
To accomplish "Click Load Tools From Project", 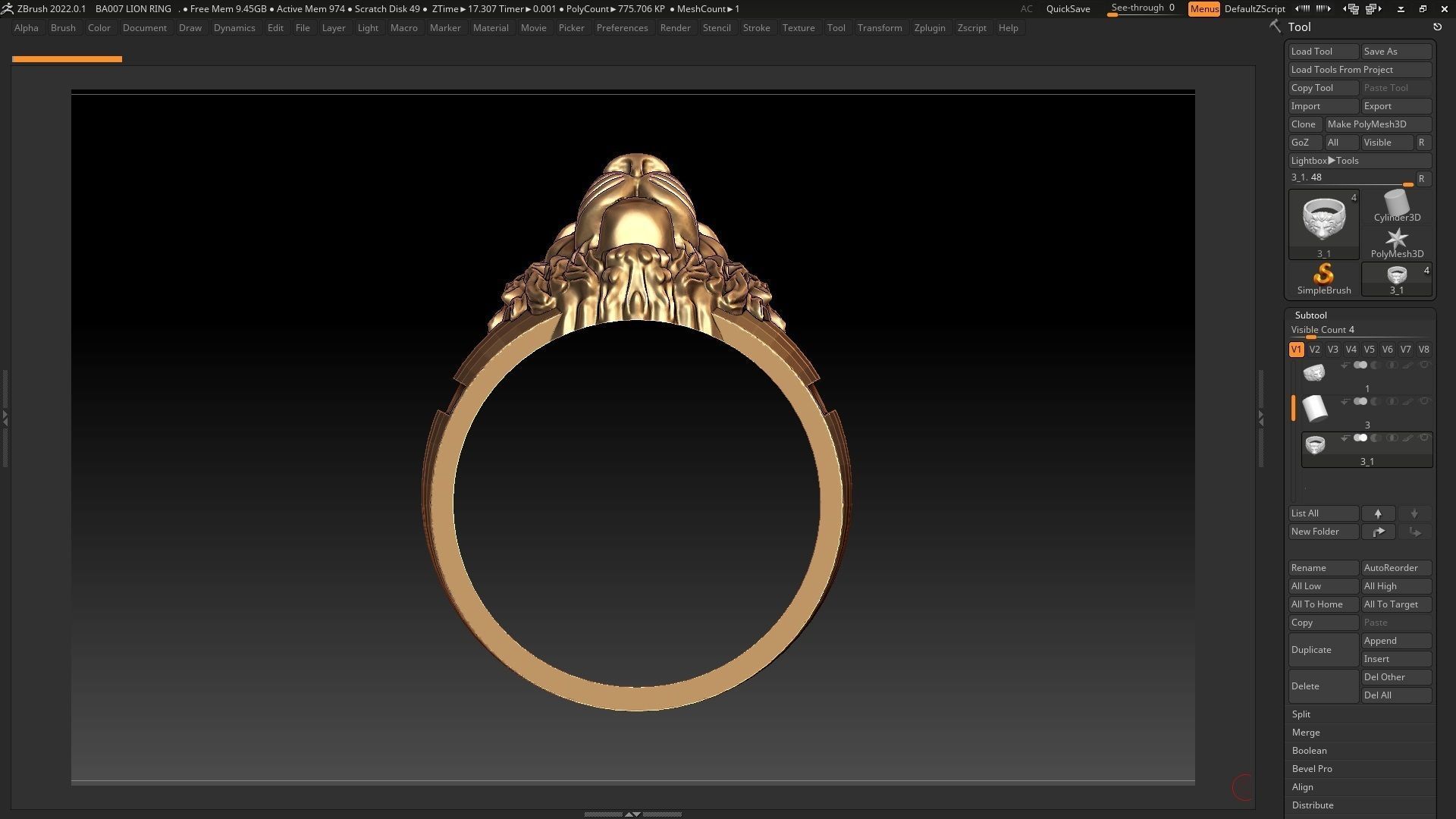I will tap(1360, 70).
